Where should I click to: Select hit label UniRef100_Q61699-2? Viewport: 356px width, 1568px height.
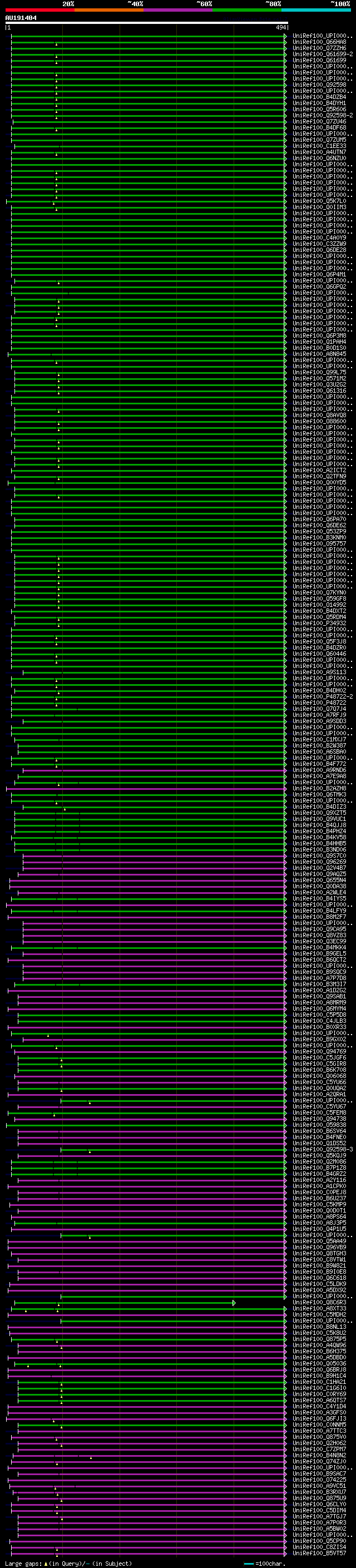pos(323,54)
